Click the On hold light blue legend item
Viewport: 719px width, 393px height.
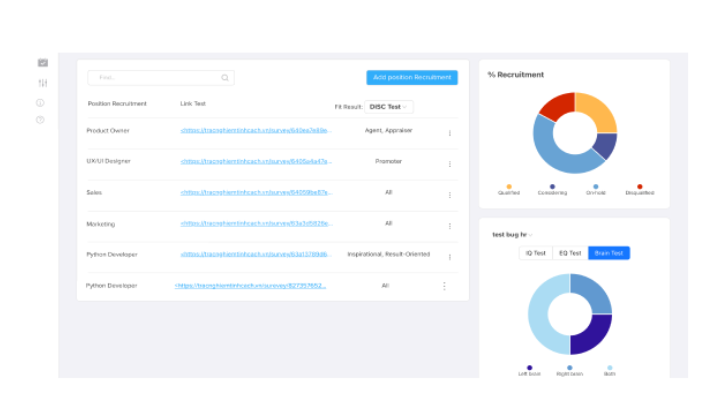pyautogui.click(x=596, y=190)
